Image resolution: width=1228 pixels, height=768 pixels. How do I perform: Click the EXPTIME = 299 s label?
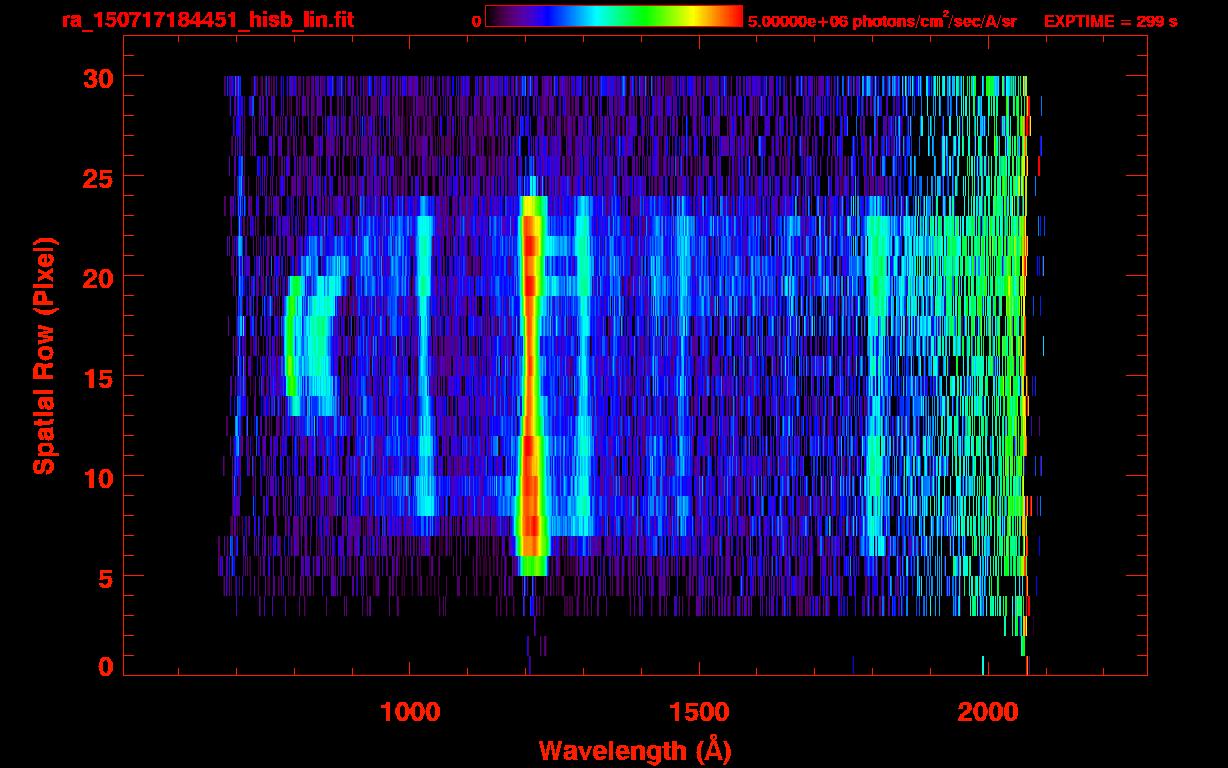(x=1110, y=21)
